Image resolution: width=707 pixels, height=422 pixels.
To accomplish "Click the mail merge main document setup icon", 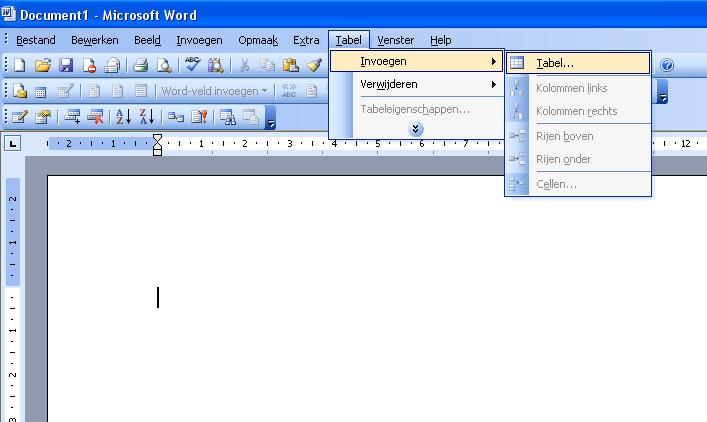I will click(x=19, y=91).
